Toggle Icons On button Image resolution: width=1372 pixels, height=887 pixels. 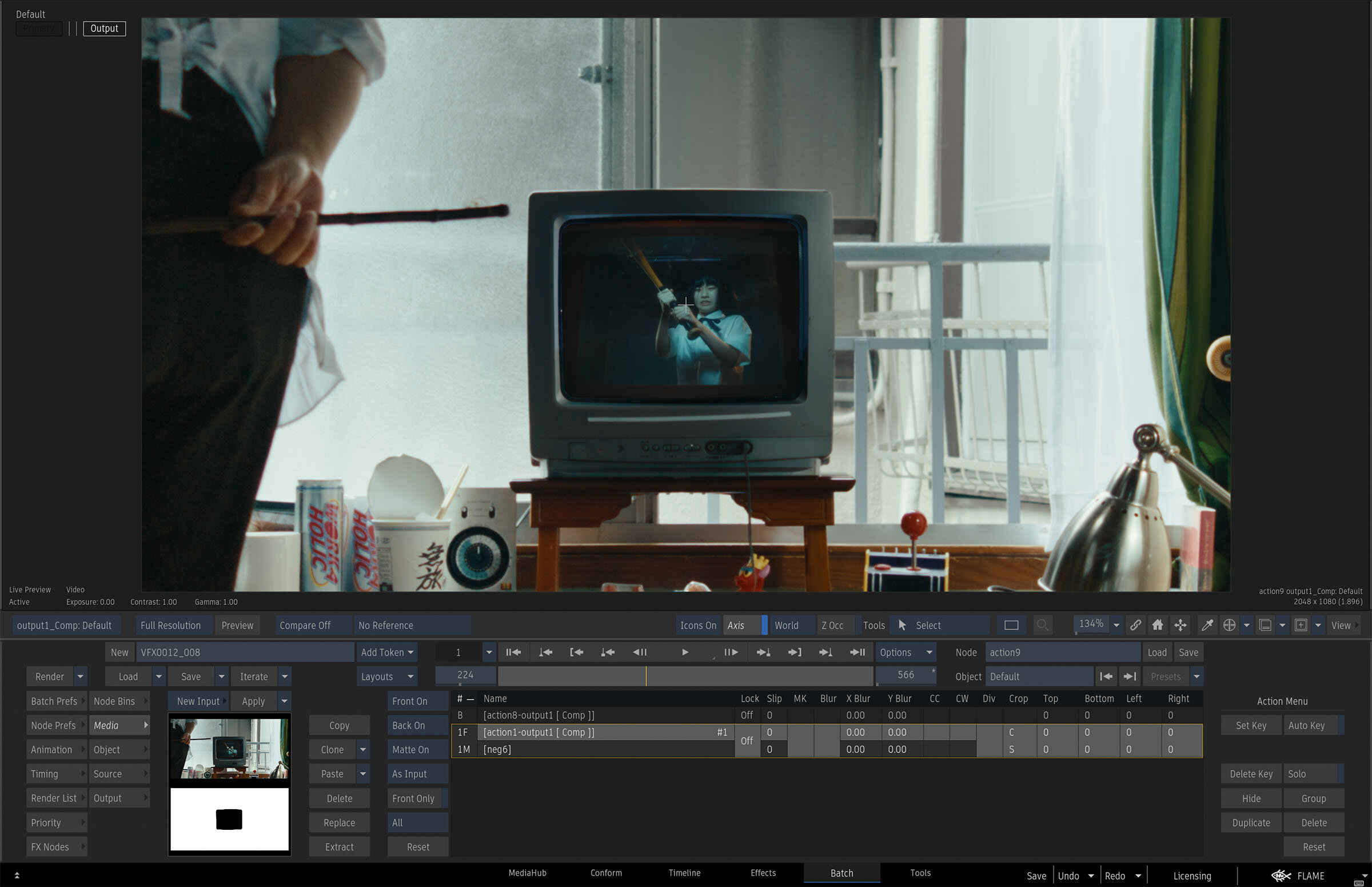(698, 625)
